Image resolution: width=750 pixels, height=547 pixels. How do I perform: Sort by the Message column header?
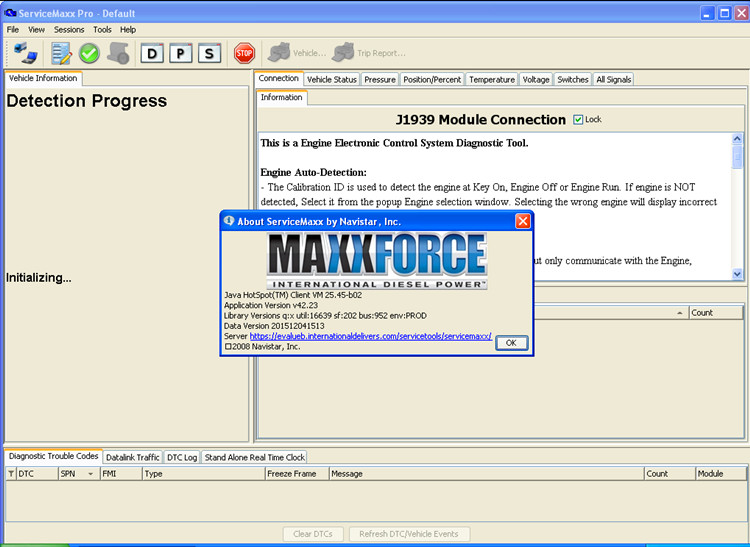pyautogui.click(x=486, y=474)
